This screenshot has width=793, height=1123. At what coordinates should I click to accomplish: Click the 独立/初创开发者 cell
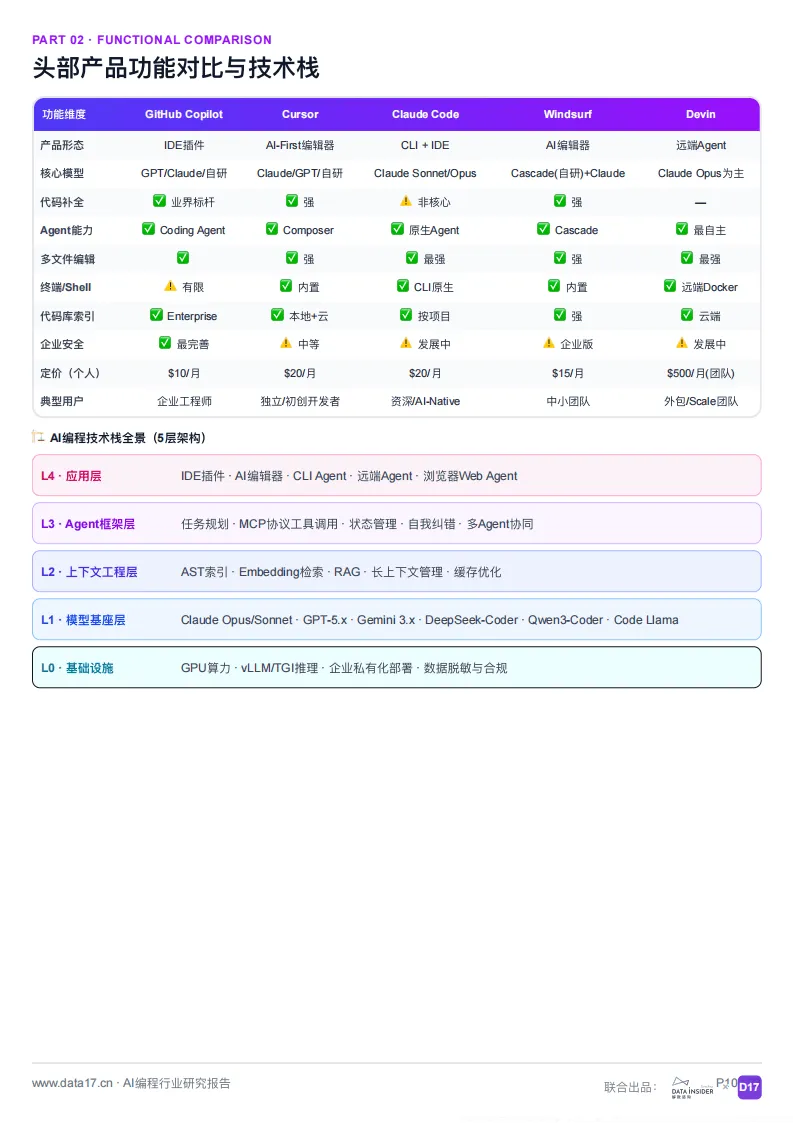tap(300, 401)
